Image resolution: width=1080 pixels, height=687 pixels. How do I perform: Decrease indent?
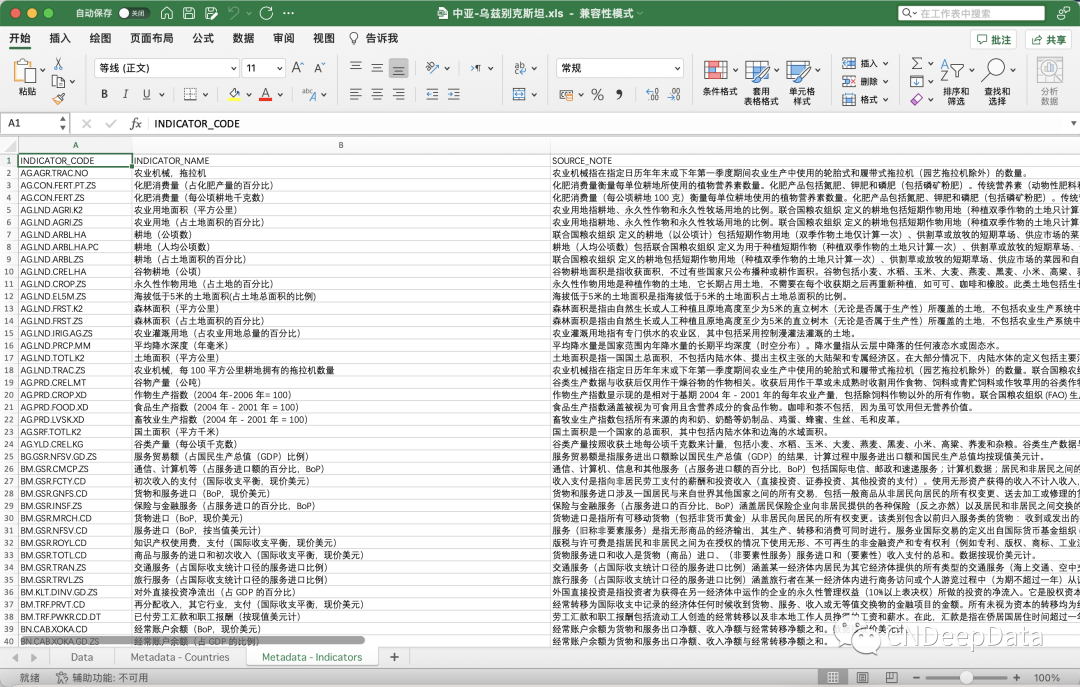432,94
